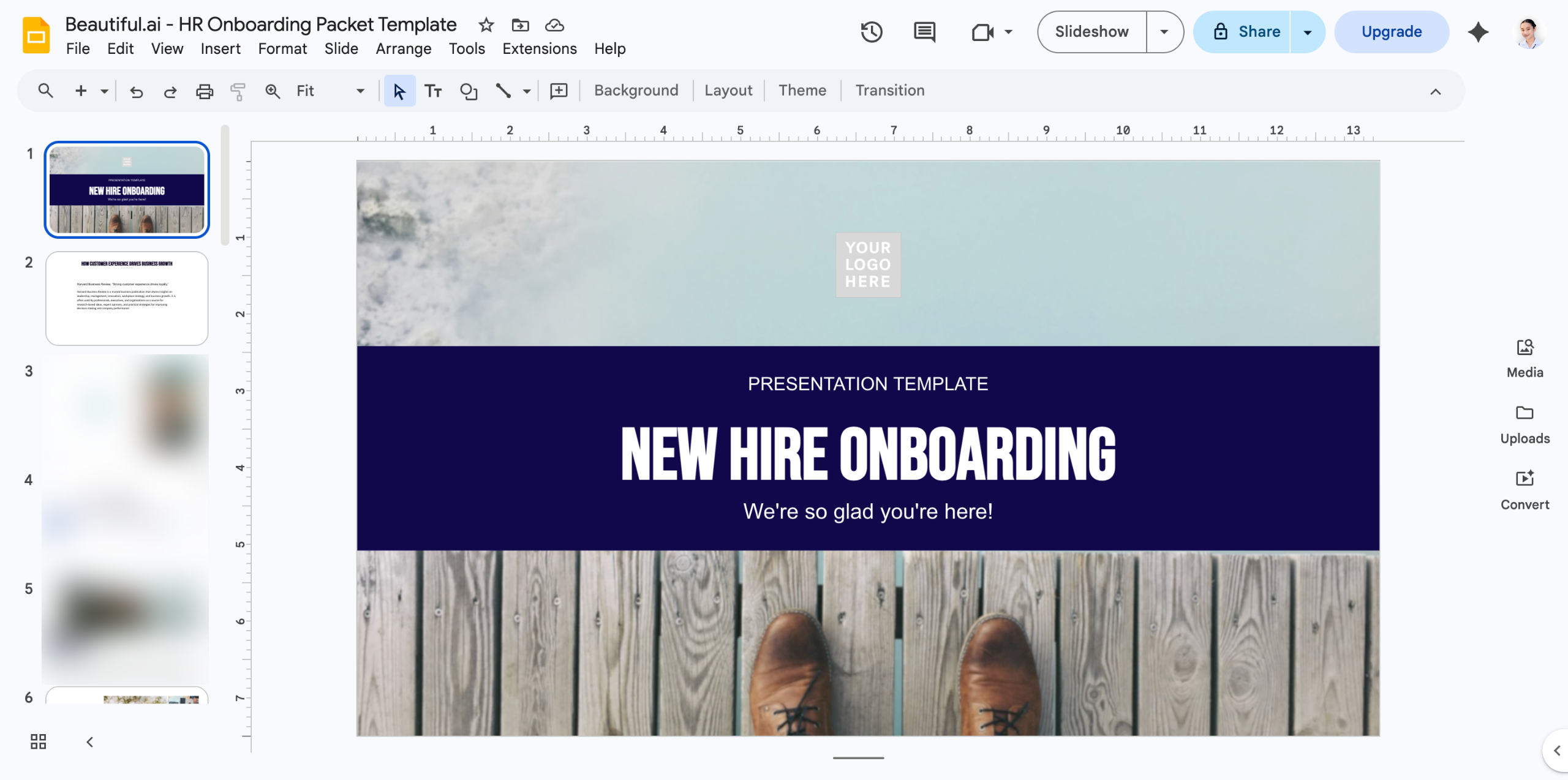Click the Background button

(x=636, y=91)
